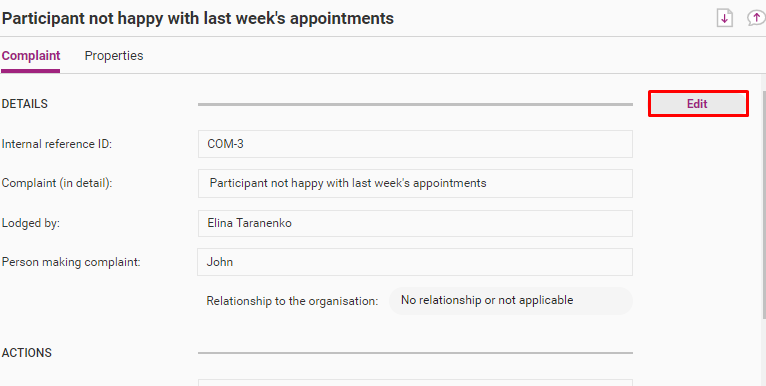Open the Relationship to the organisation selector

click(511, 300)
